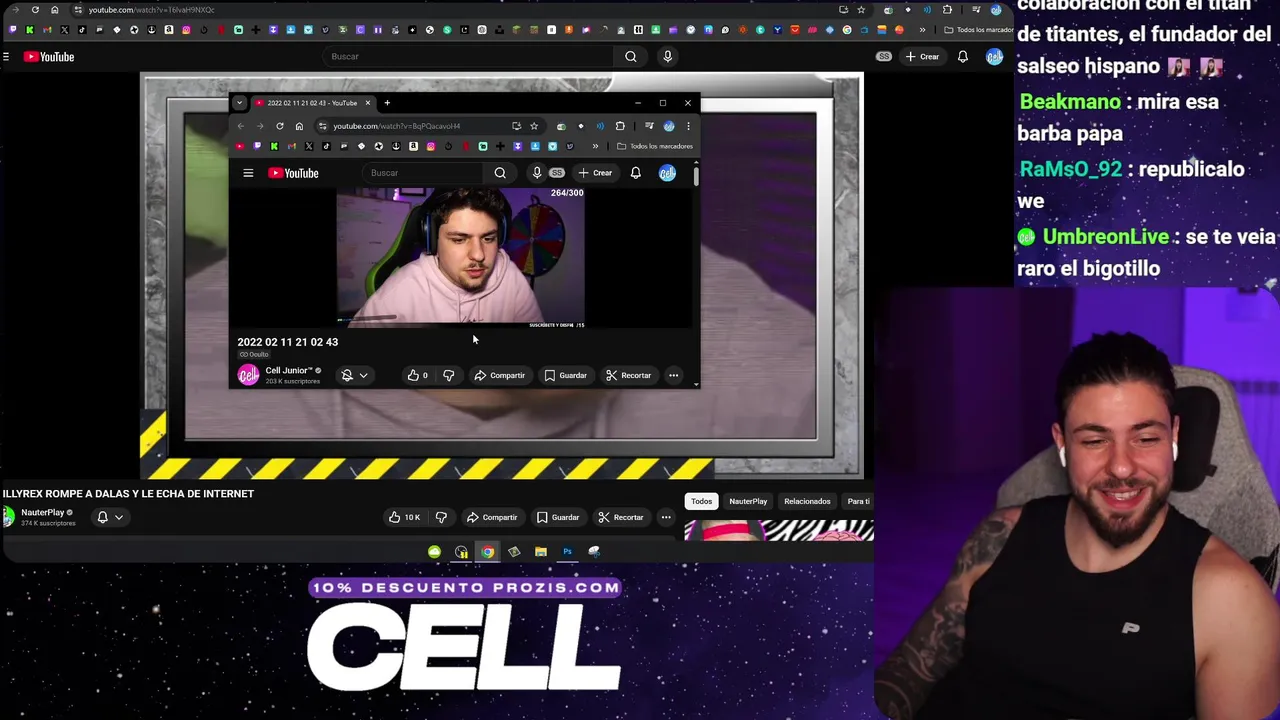The width and height of the screenshot is (1280, 720).
Task: Open the hamburger menu in nested YouTube window
Action: pyautogui.click(x=248, y=173)
